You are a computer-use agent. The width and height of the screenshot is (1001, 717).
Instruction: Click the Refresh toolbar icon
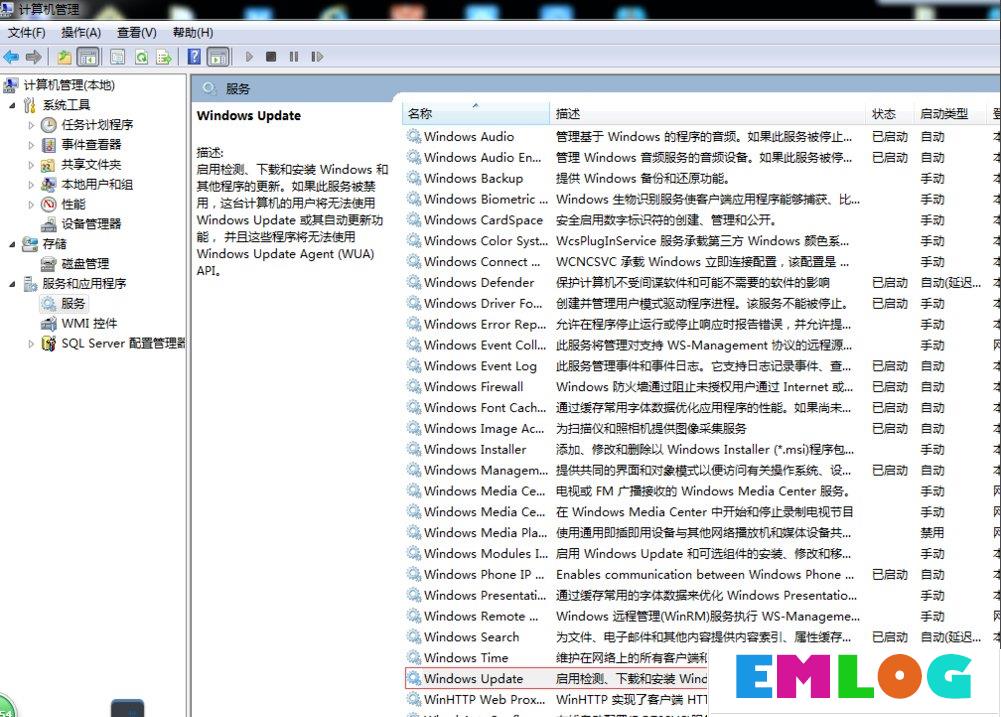coord(141,57)
